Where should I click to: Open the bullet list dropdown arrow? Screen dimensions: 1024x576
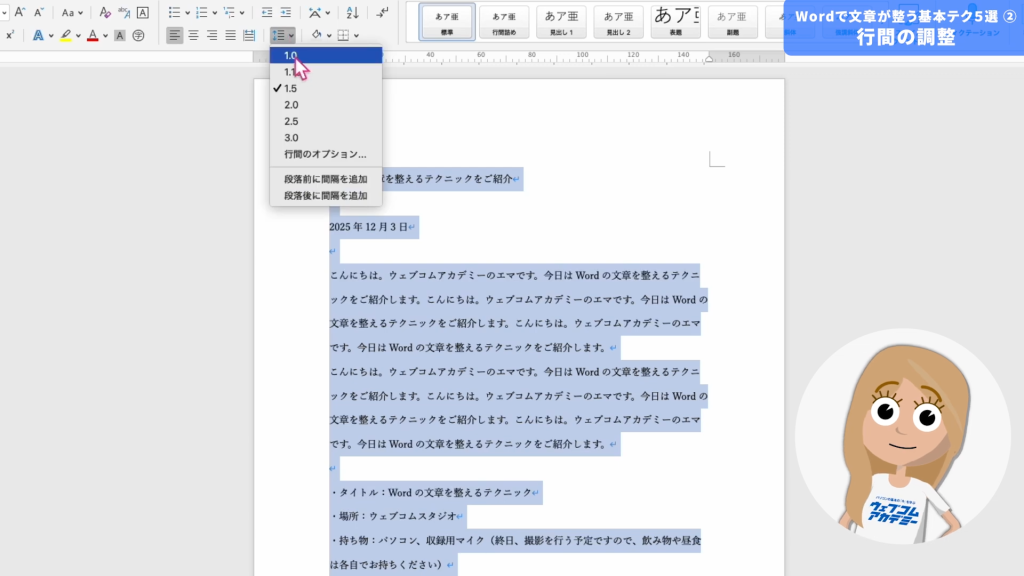click(186, 13)
